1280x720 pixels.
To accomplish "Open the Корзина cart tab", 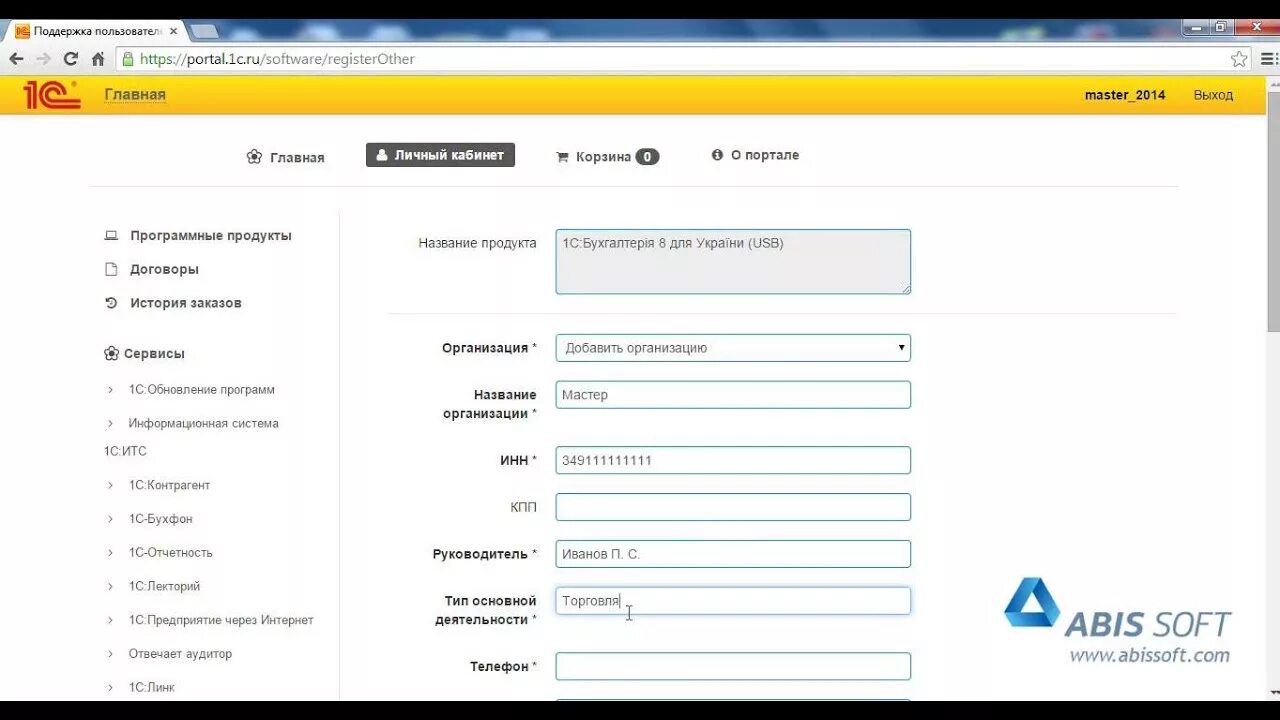I will (607, 156).
